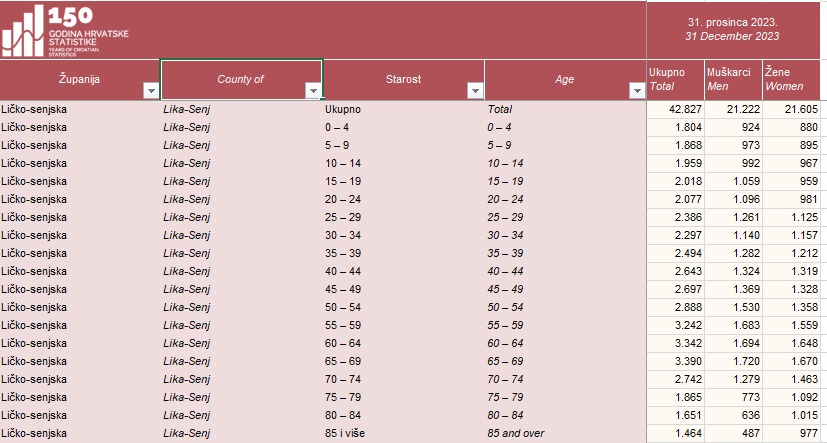Select total value 2.297

[x=676, y=235]
